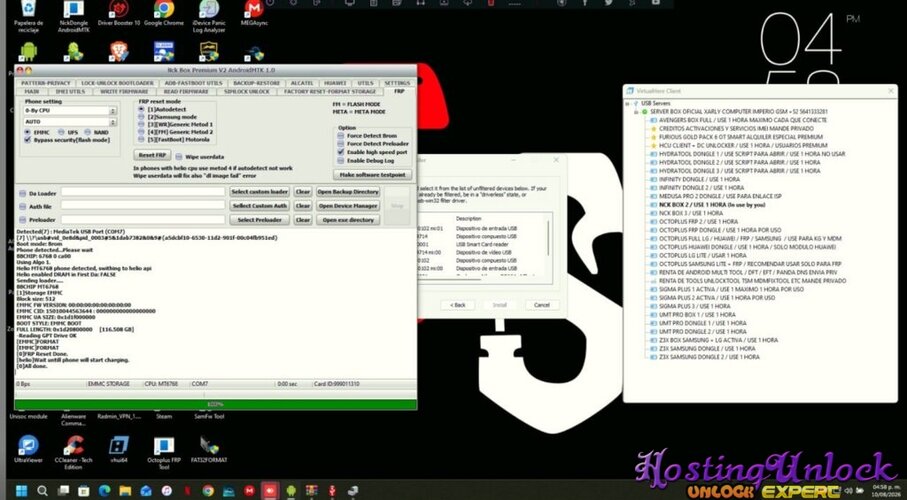The image size is (907, 500).
Task: Open the SETTINGS tab
Action: (x=397, y=83)
